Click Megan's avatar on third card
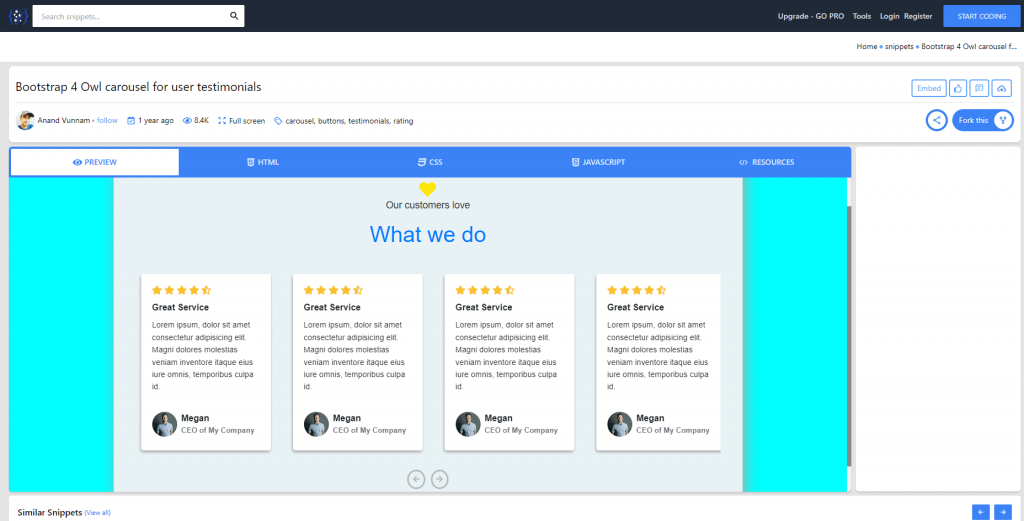 click(x=468, y=424)
